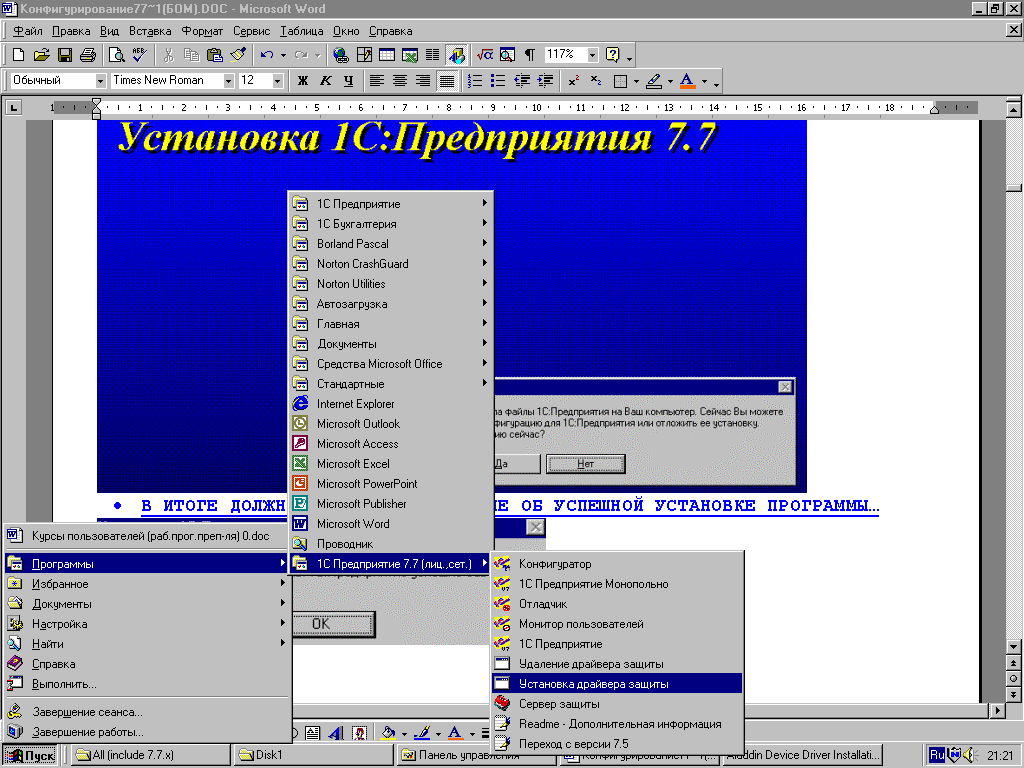Choose Завершение работы in Start menu
The height and width of the screenshot is (768, 1024).
[147, 732]
